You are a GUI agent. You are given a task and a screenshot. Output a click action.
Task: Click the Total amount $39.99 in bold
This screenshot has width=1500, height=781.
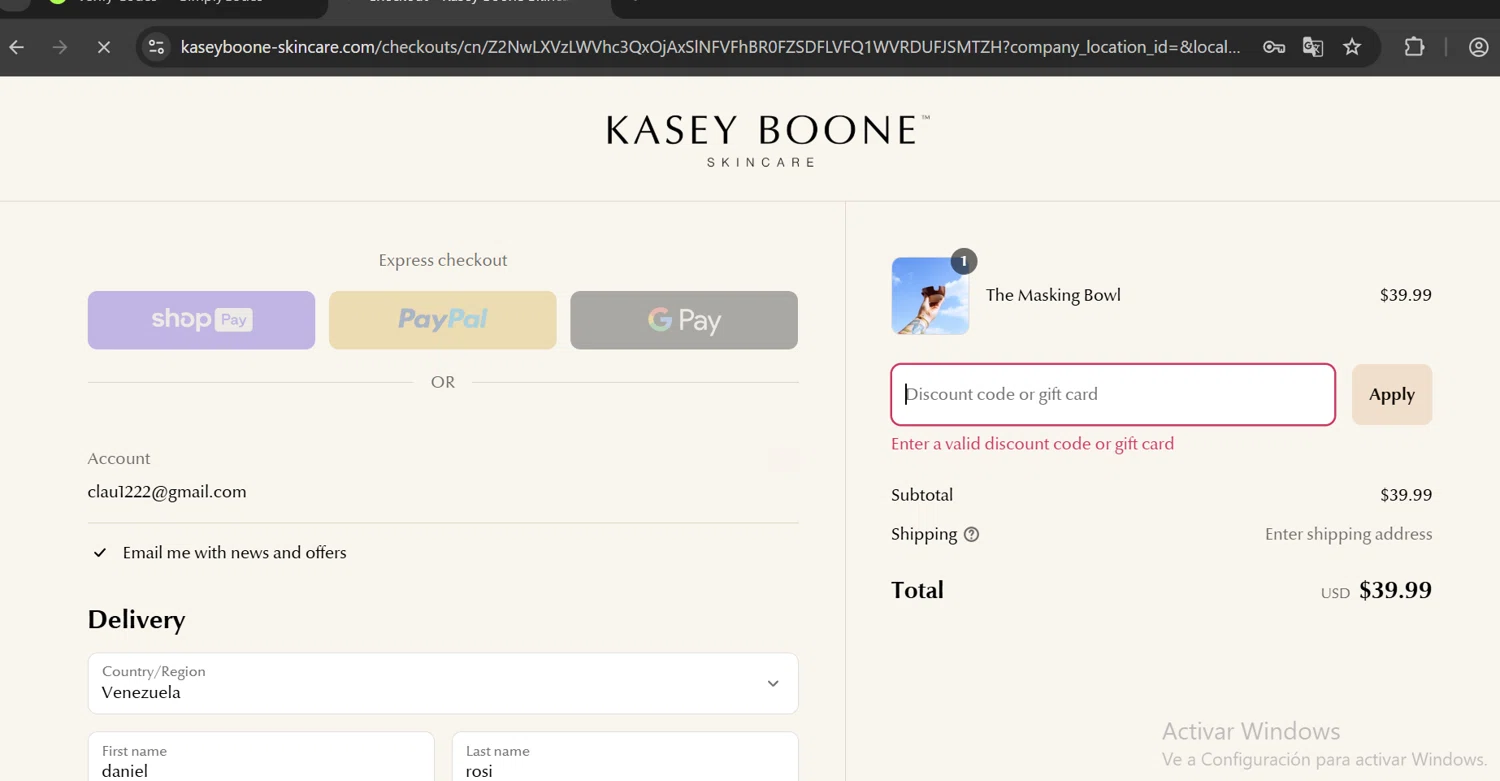1395,590
